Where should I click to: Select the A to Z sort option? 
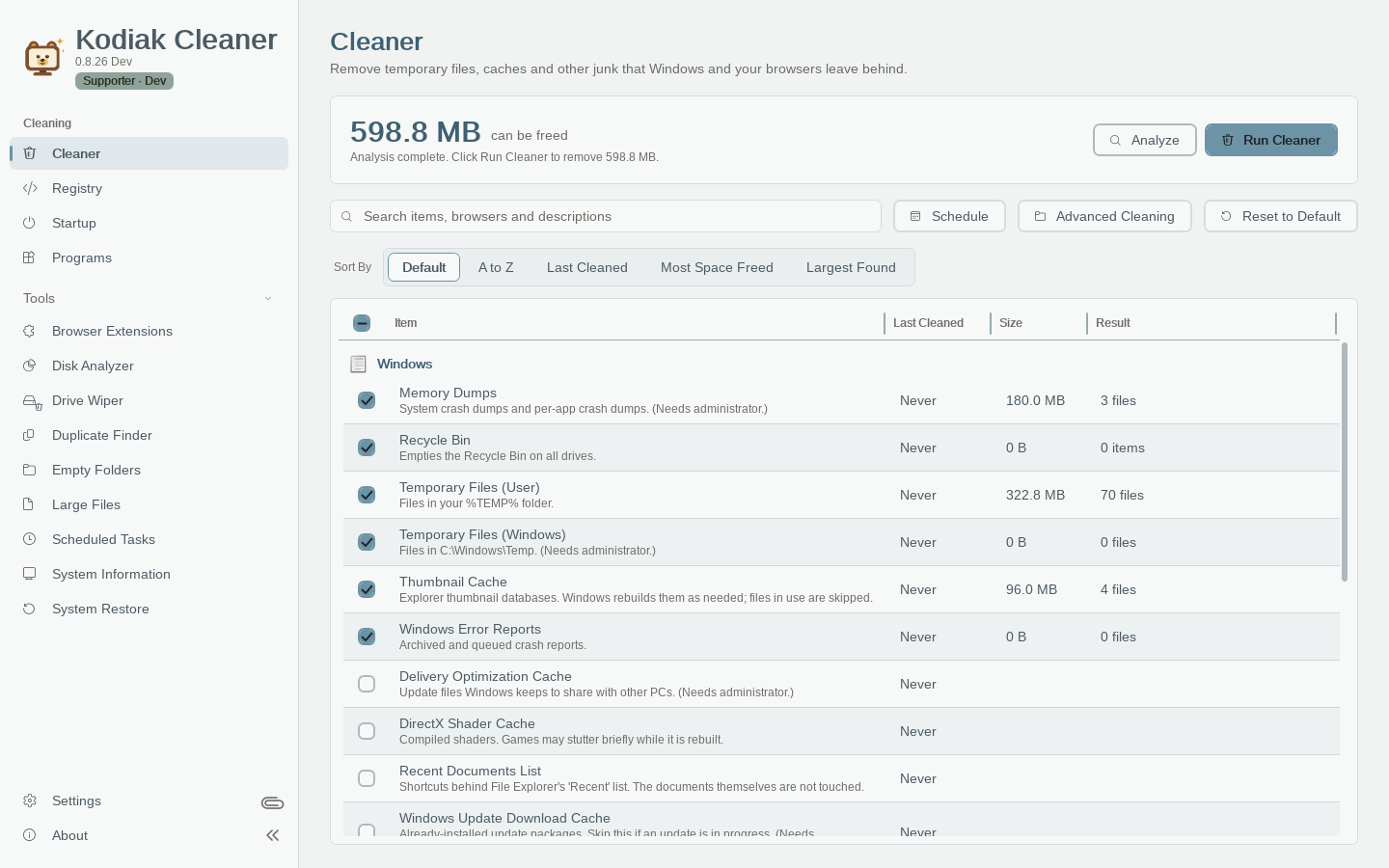pos(496,267)
